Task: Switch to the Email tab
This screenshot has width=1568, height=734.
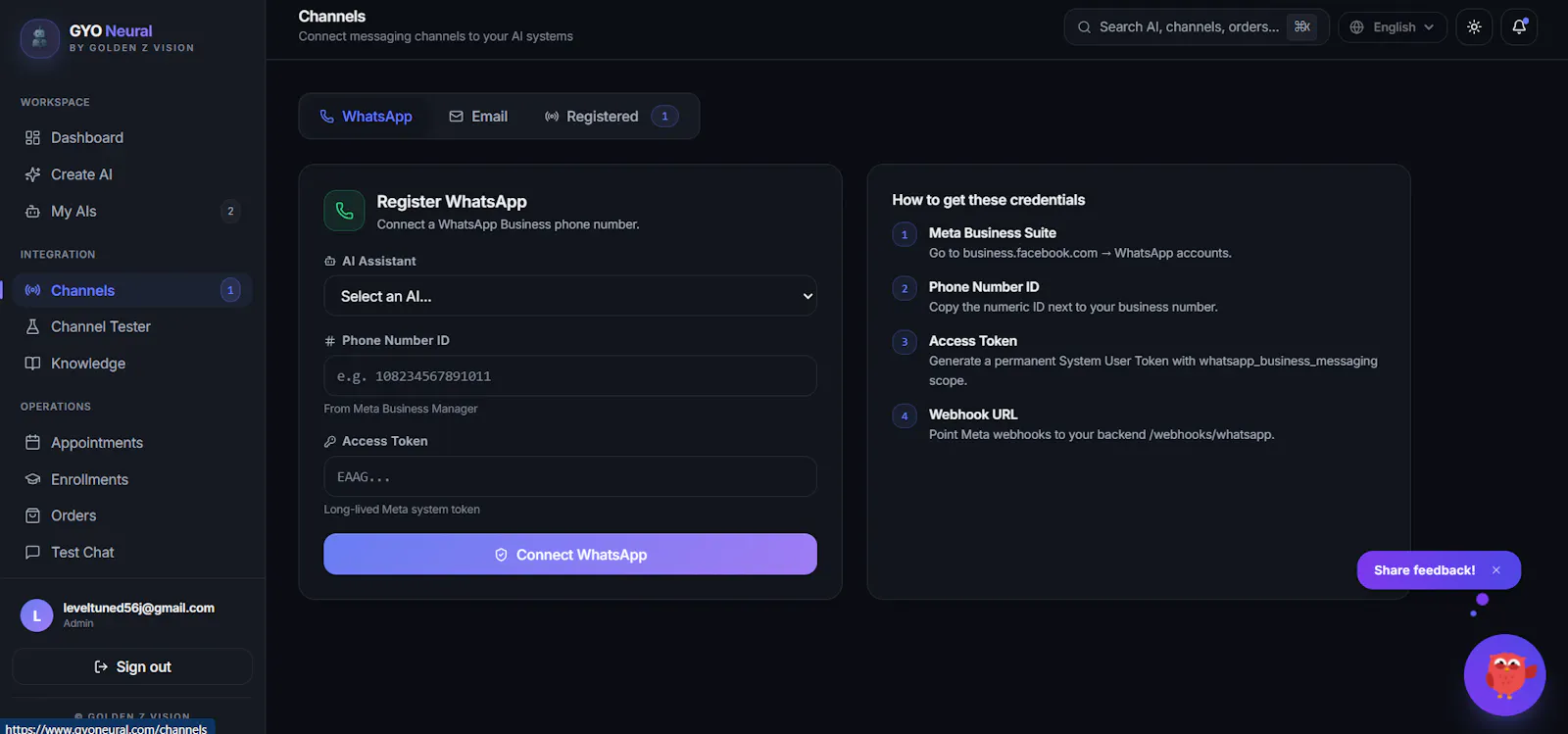Action: [478, 117]
